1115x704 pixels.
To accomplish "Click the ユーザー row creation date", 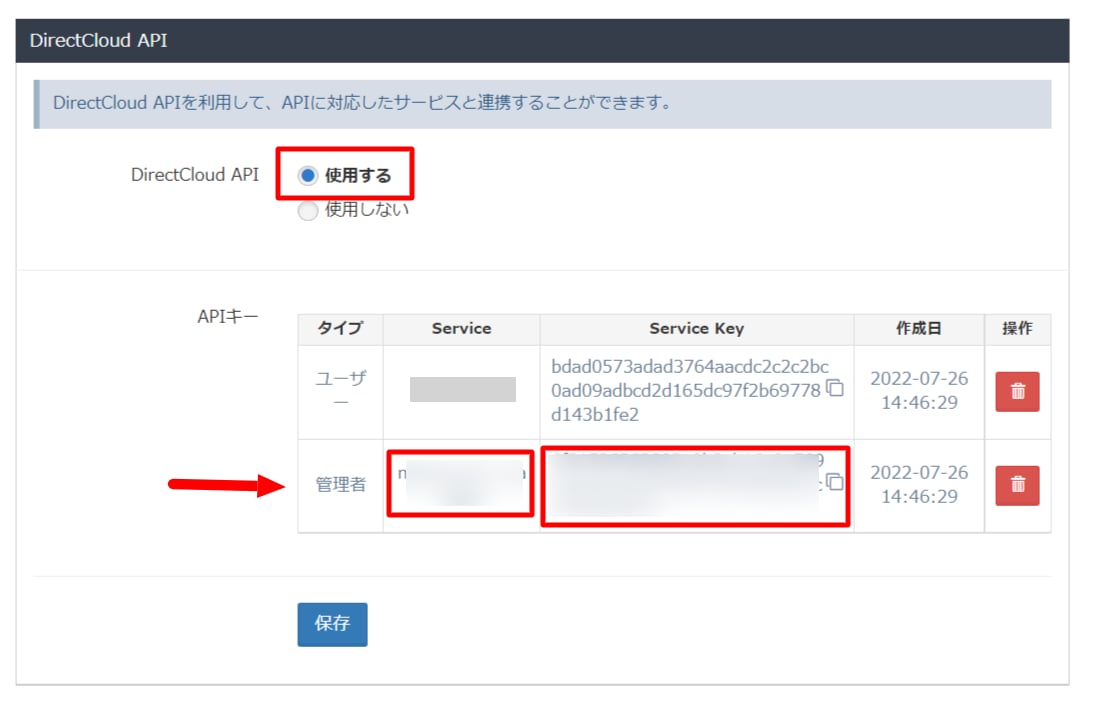I will [919, 390].
